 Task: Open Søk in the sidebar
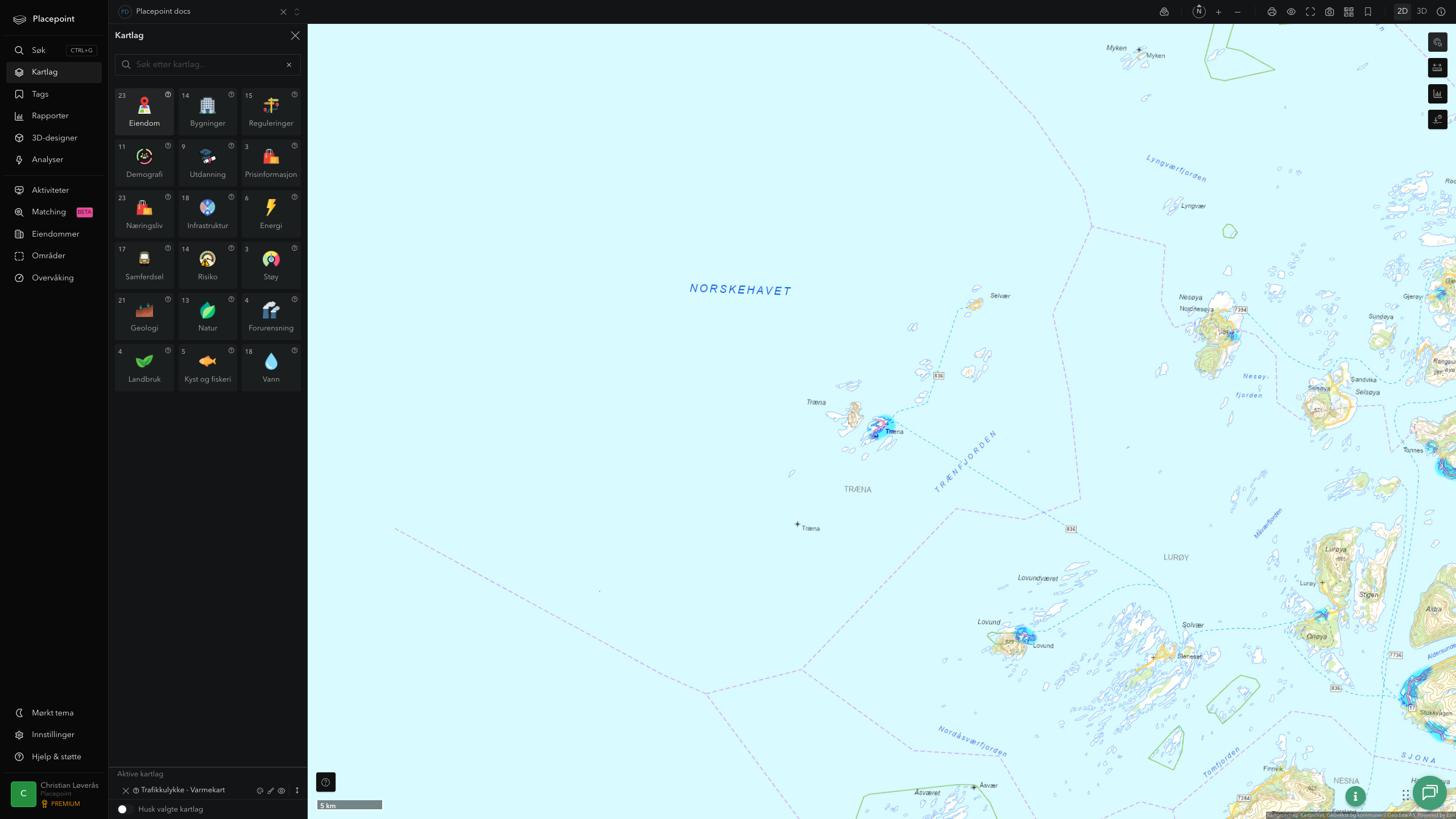(x=54, y=50)
